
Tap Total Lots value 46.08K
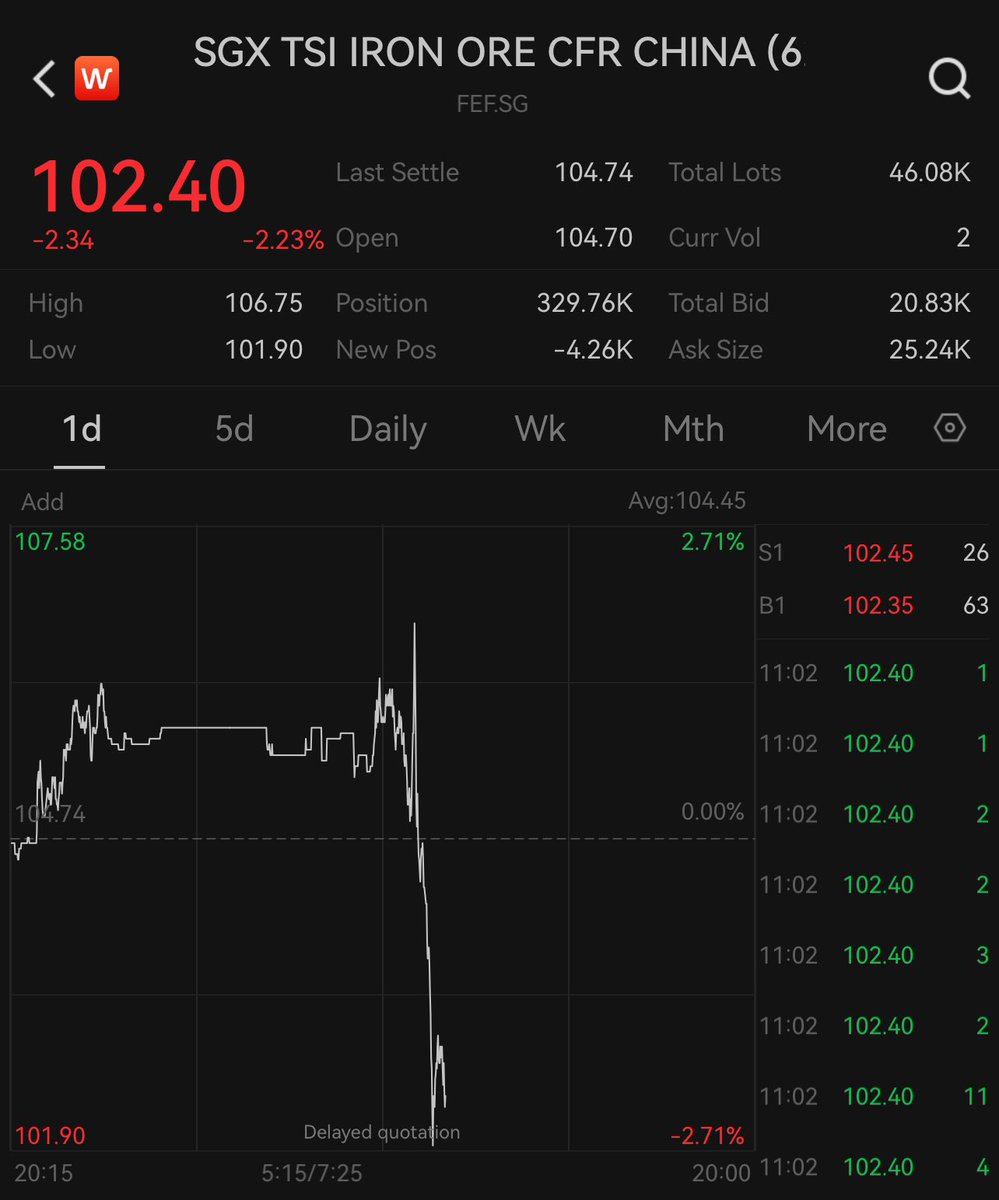tap(930, 173)
